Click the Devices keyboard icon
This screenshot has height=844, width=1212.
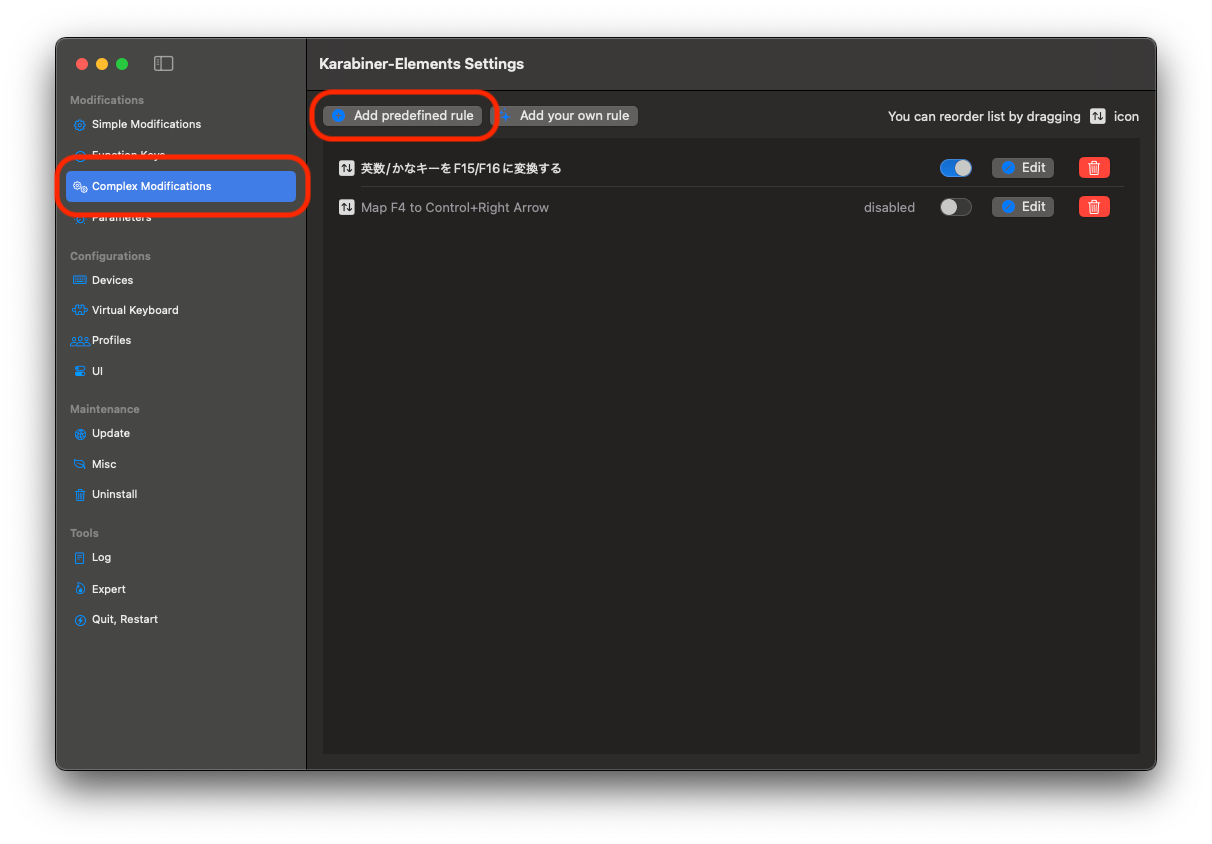tap(80, 280)
